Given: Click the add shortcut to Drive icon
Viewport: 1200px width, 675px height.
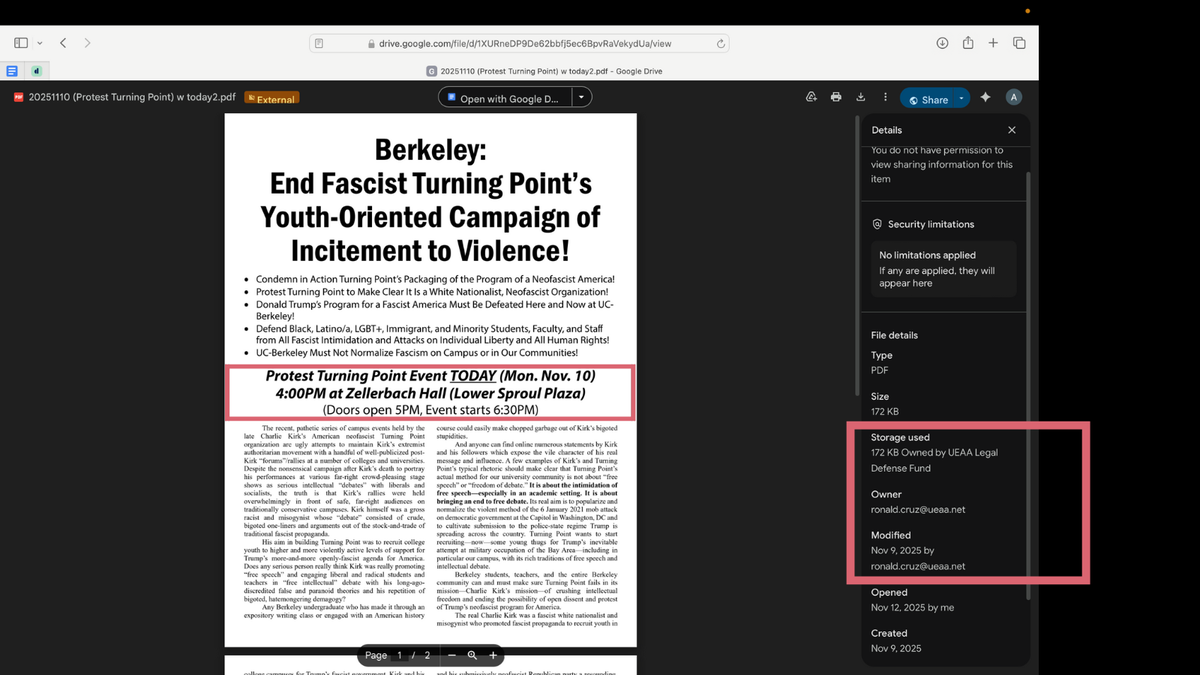Looking at the screenshot, I should click(811, 96).
